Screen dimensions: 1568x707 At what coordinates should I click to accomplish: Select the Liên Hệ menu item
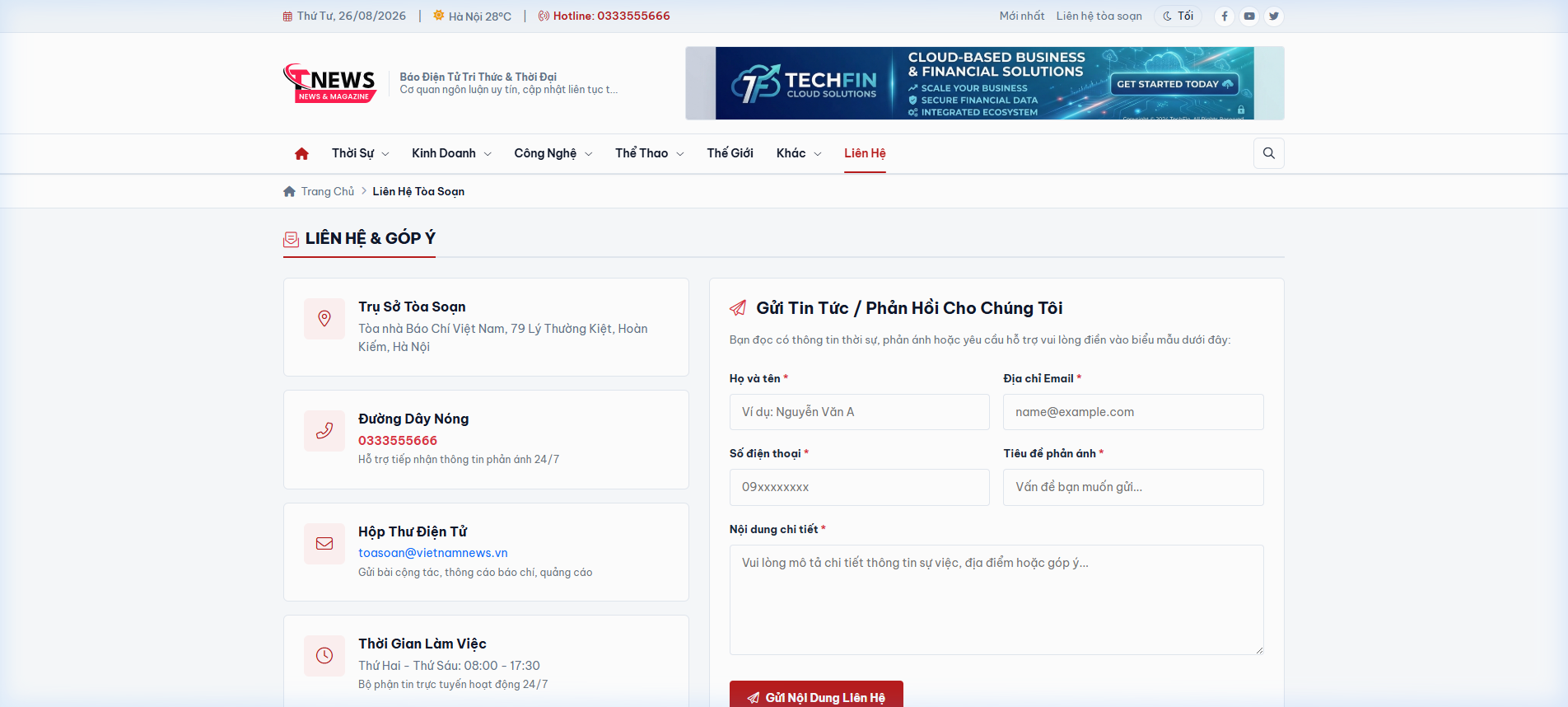865,154
